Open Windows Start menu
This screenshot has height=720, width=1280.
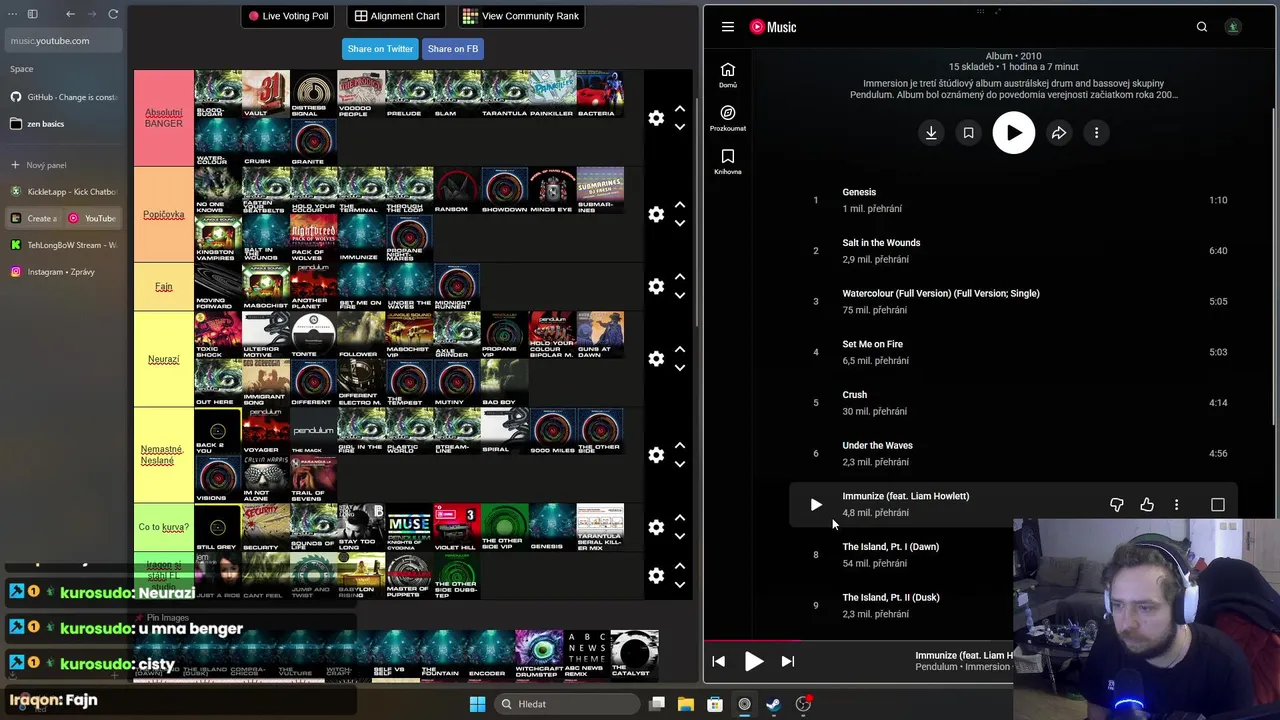tap(477, 704)
